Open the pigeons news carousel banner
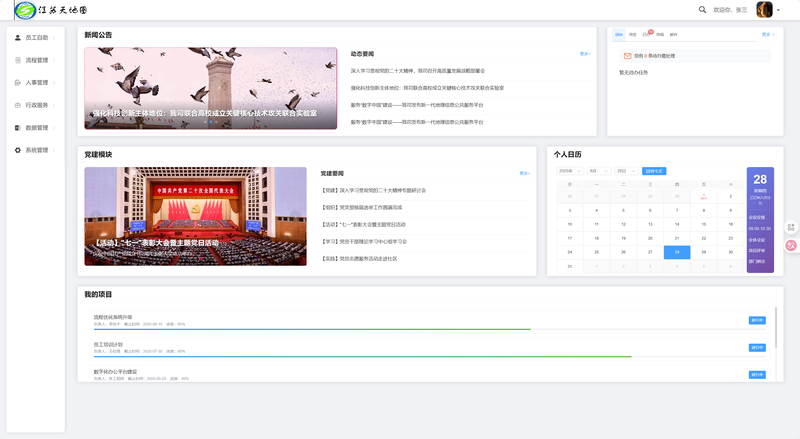The height and width of the screenshot is (439, 800). (211, 88)
